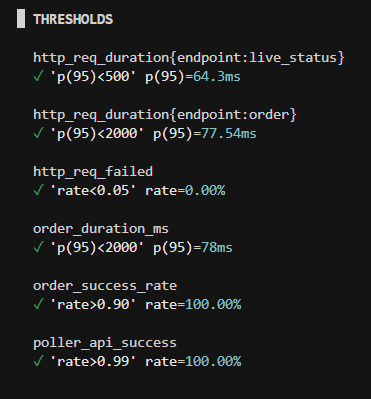The image size is (371, 399).
Task: Click the checkmark before 'rate>0.90'
Action: [38, 305]
